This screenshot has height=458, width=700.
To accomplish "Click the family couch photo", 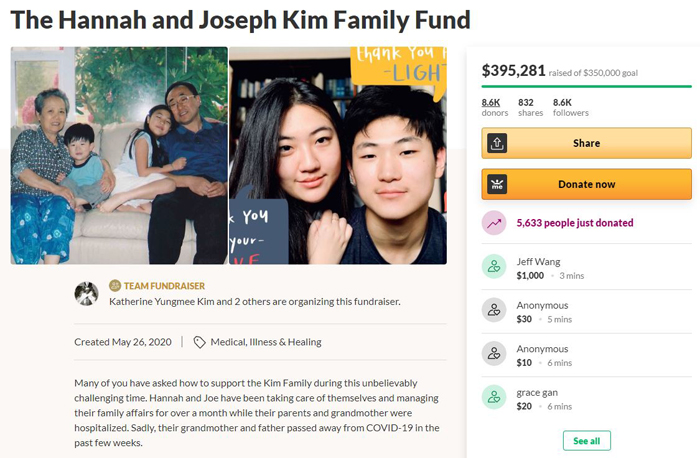I will [119, 155].
